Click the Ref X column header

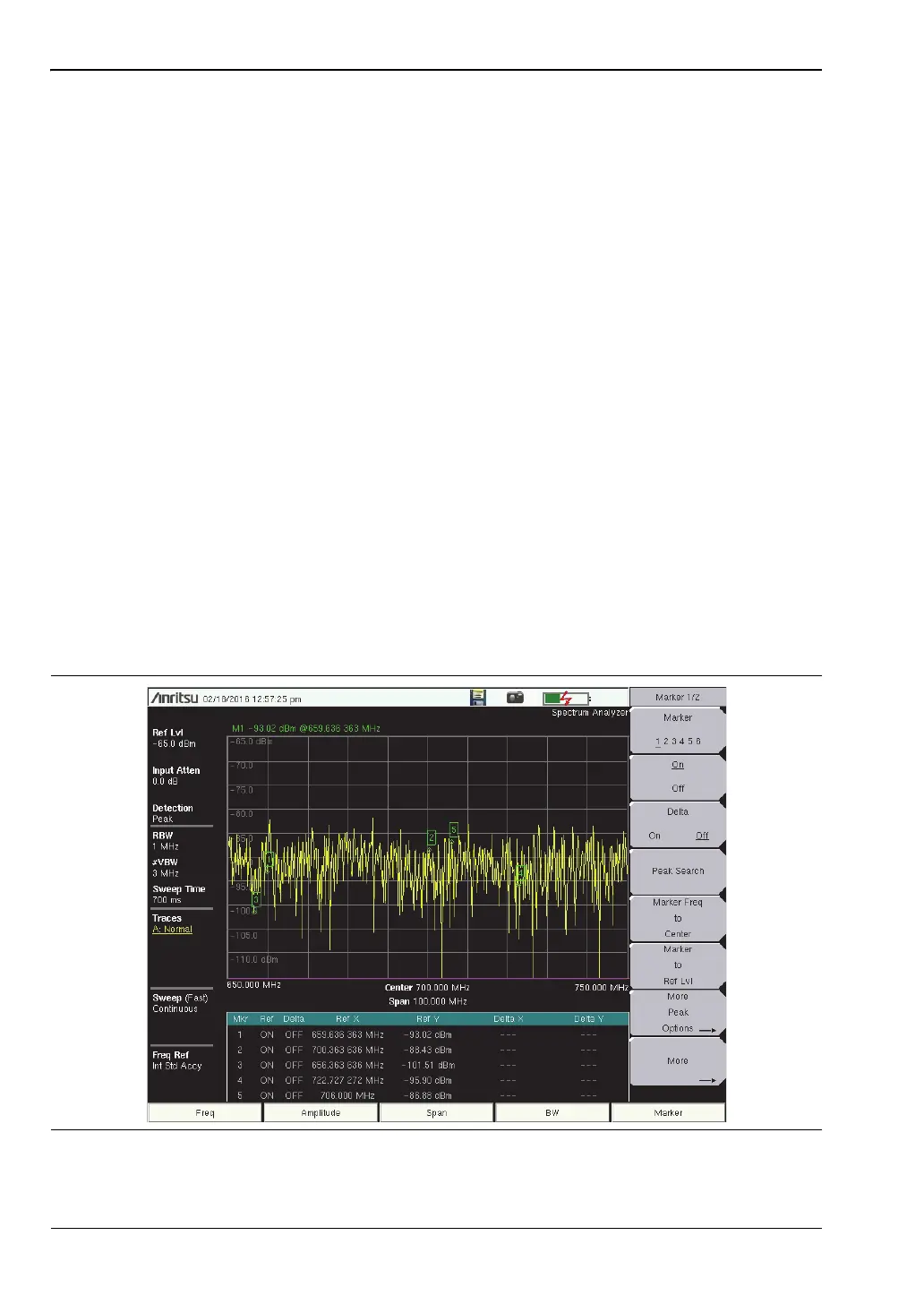pos(347,1019)
